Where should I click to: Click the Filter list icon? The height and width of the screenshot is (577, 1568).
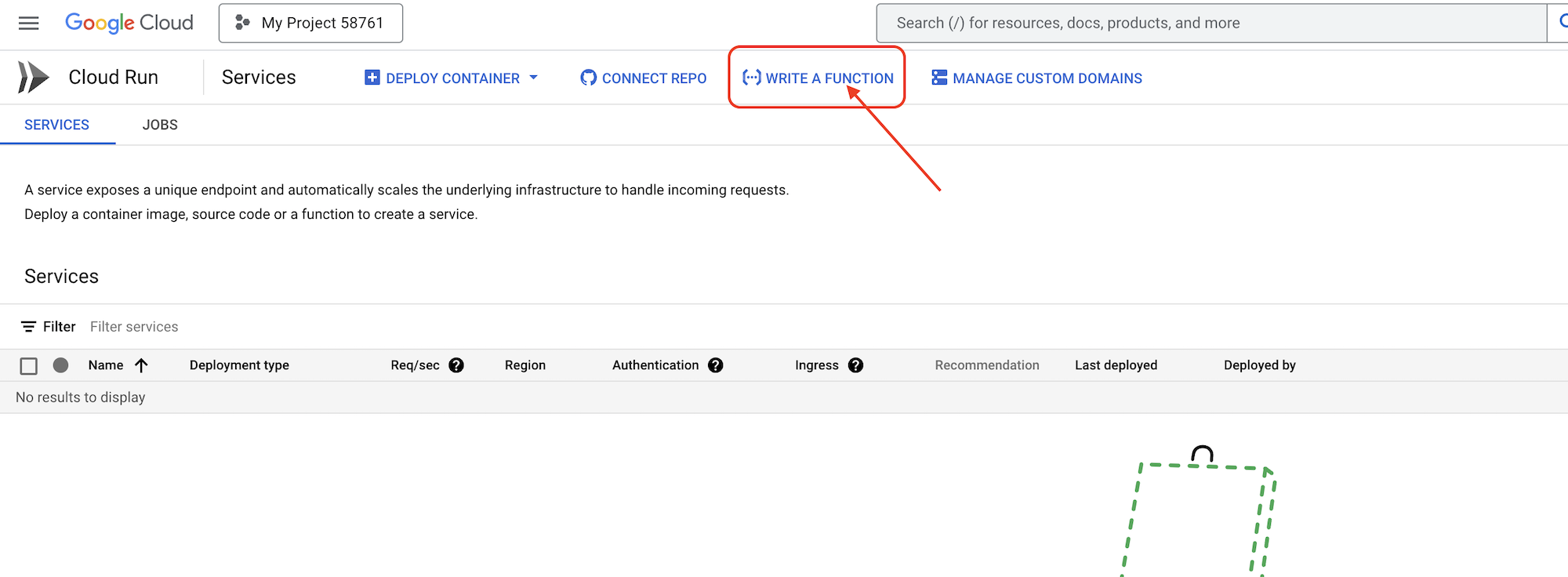tap(29, 327)
